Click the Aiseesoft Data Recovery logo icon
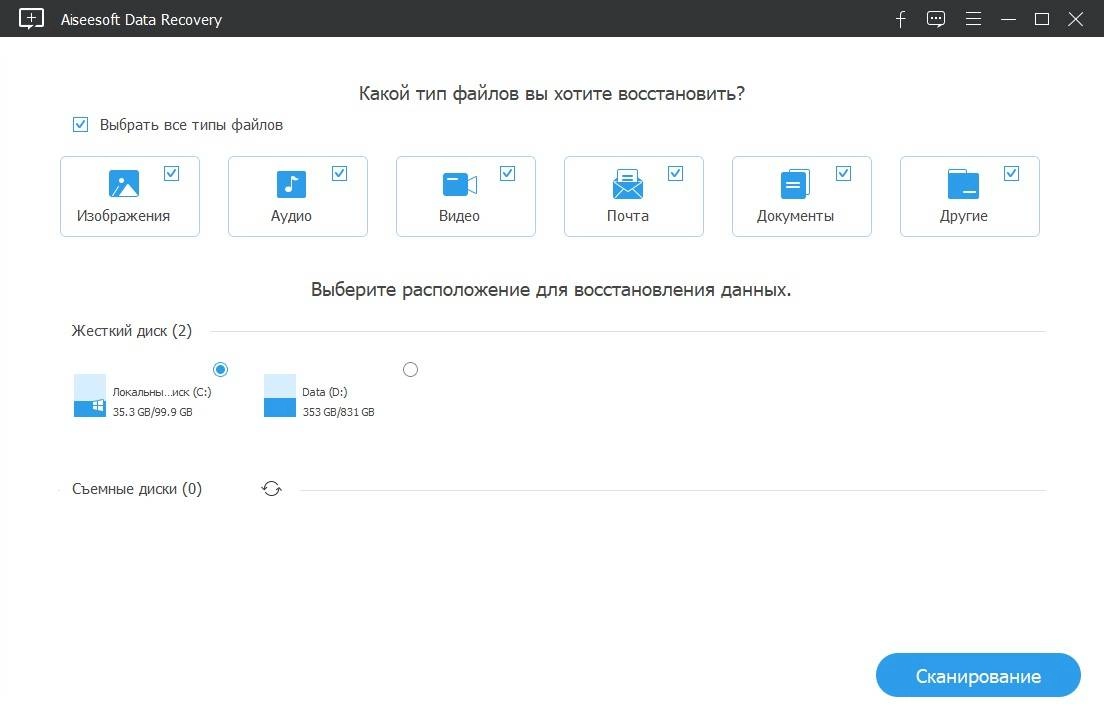1104x724 pixels. (x=31, y=18)
